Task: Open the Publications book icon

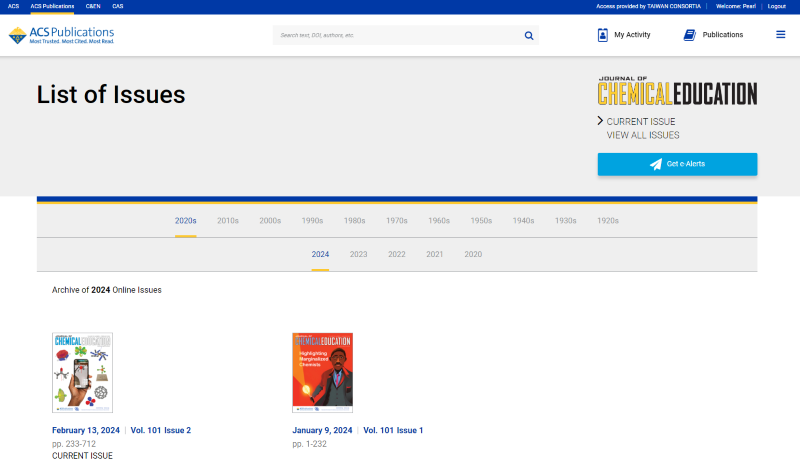Action: tap(689, 35)
